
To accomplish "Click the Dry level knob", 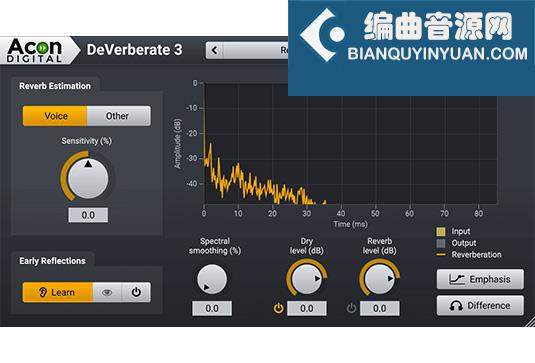I will (x=306, y=279).
